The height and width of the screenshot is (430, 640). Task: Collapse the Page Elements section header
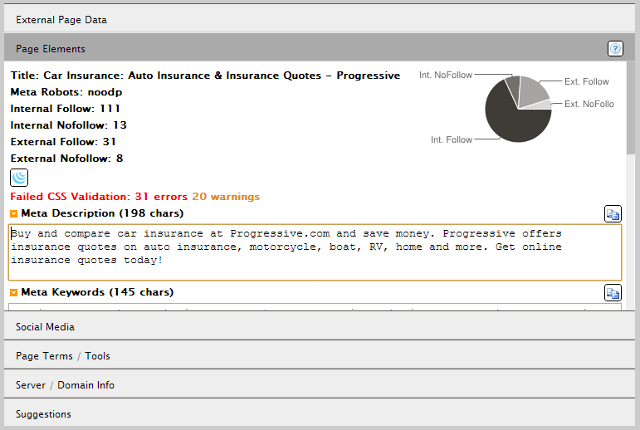tap(319, 48)
